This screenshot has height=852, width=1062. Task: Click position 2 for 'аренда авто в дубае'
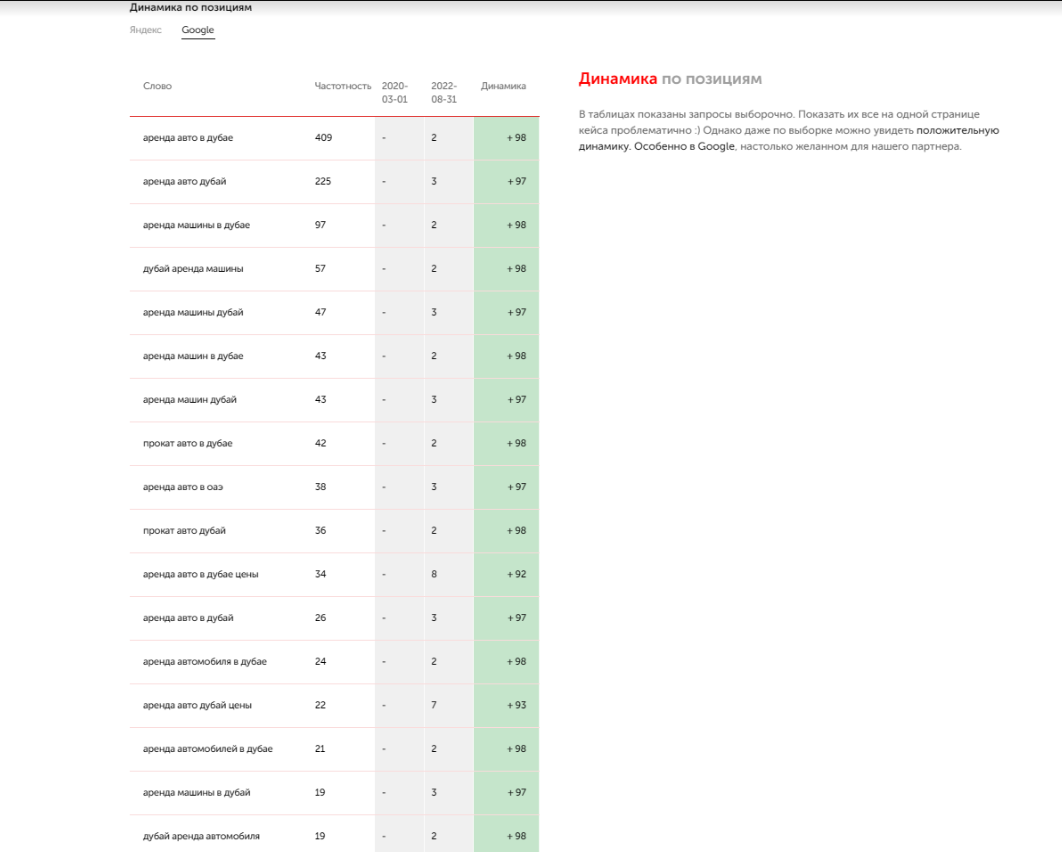click(x=434, y=137)
